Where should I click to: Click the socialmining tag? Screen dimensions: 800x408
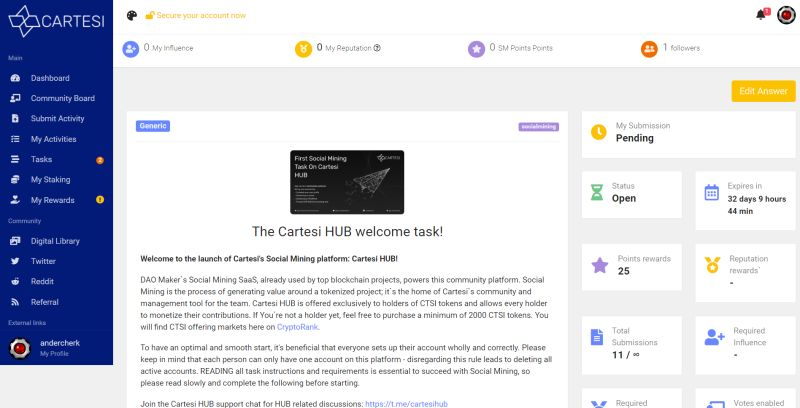[x=539, y=126]
